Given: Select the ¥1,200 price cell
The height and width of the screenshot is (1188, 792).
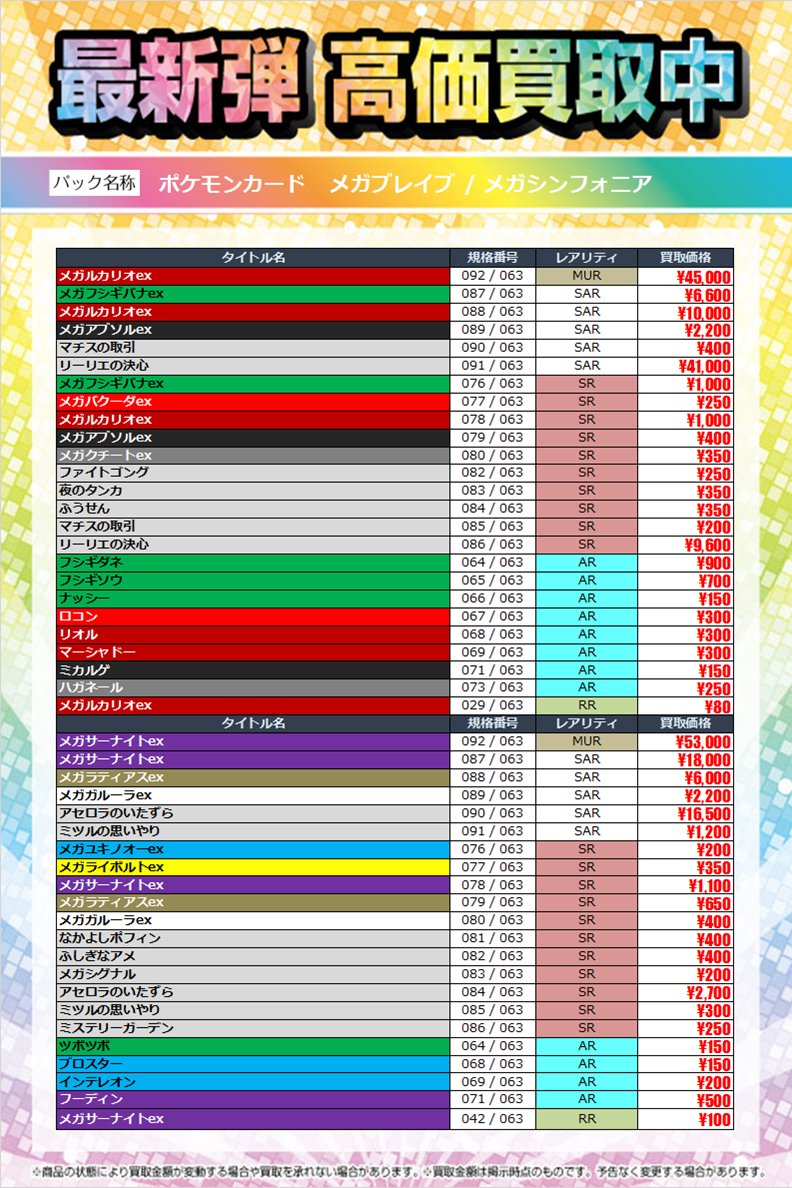Looking at the screenshot, I should pyautogui.click(x=685, y=832).
